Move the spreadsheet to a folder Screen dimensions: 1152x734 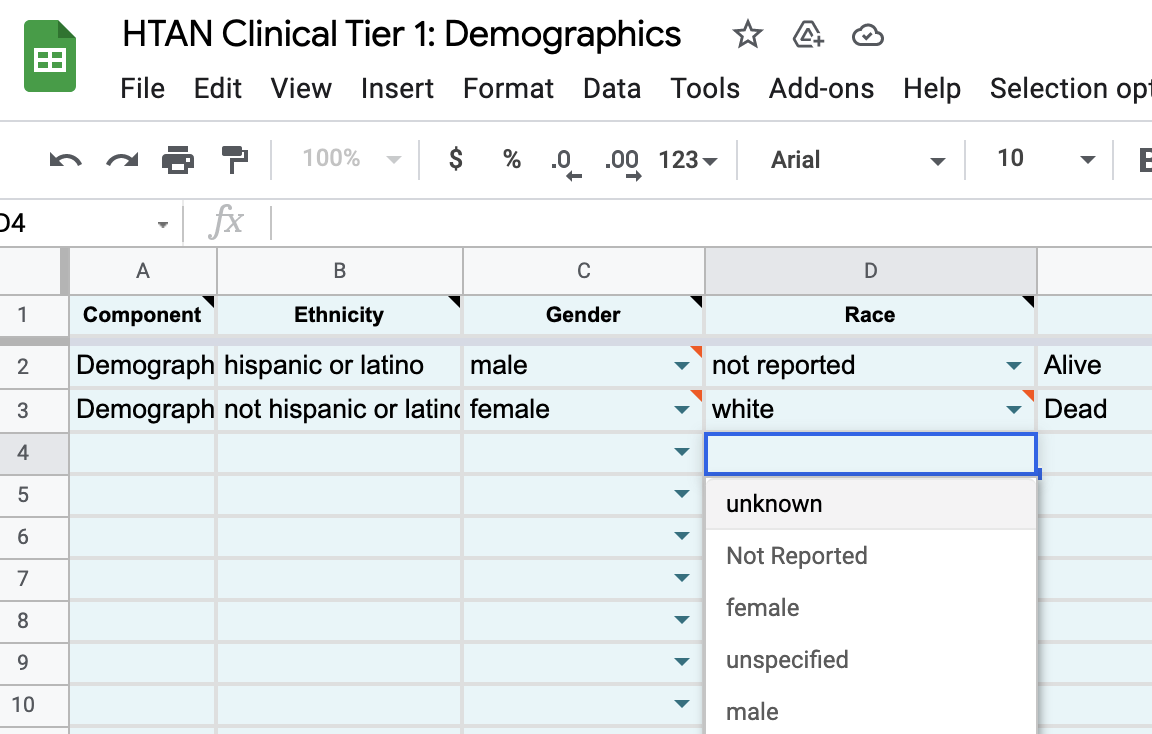pyautogui.click(x=807, y=34)
